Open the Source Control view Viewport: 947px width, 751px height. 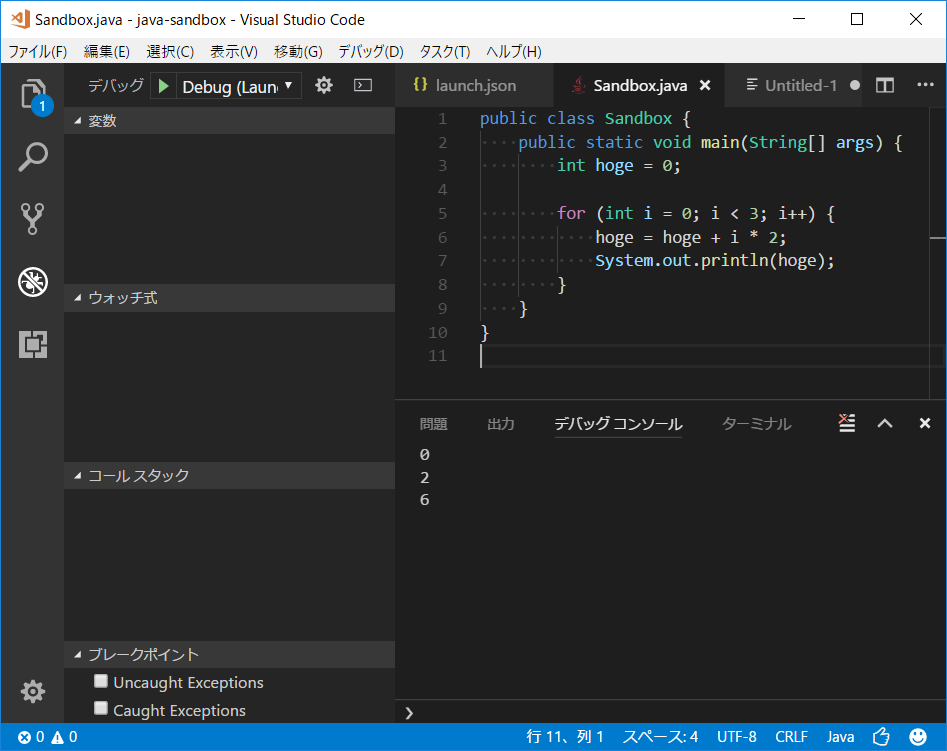click(x=33, y=219)
